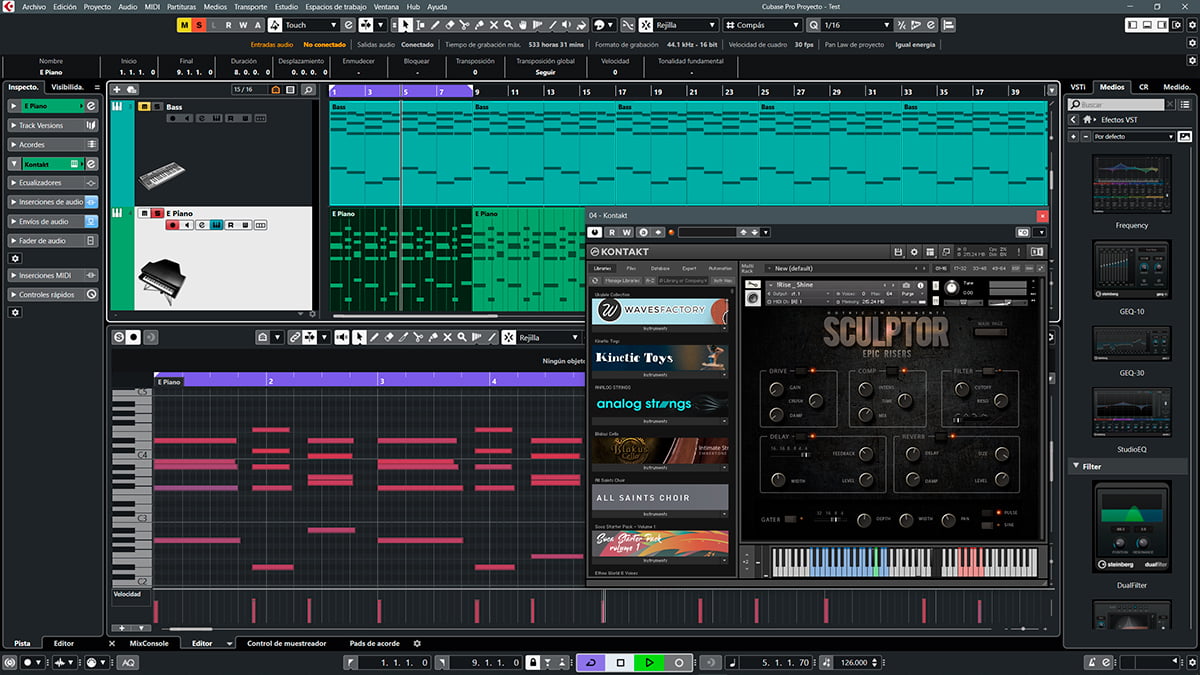Image resolution: width=1200 pixels, height=675 pixels.
Task: Toggle the purple cycle loop button in transport
Action: point(590,662)
